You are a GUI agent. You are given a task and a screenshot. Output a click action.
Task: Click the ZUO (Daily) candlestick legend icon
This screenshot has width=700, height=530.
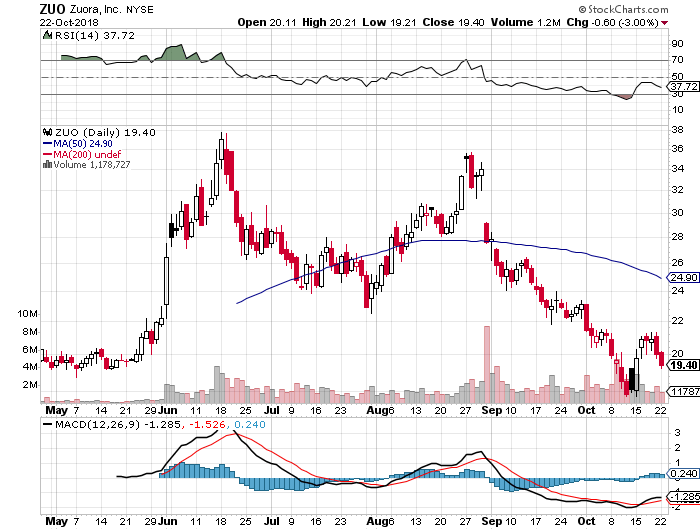[45, 132]
